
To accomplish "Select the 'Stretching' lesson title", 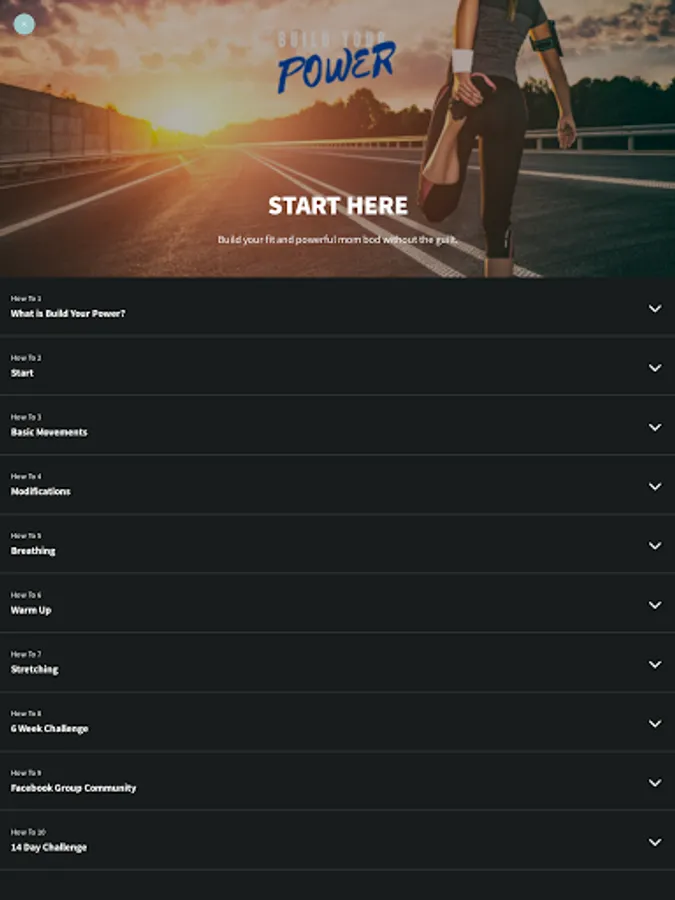I will (34, 669).
